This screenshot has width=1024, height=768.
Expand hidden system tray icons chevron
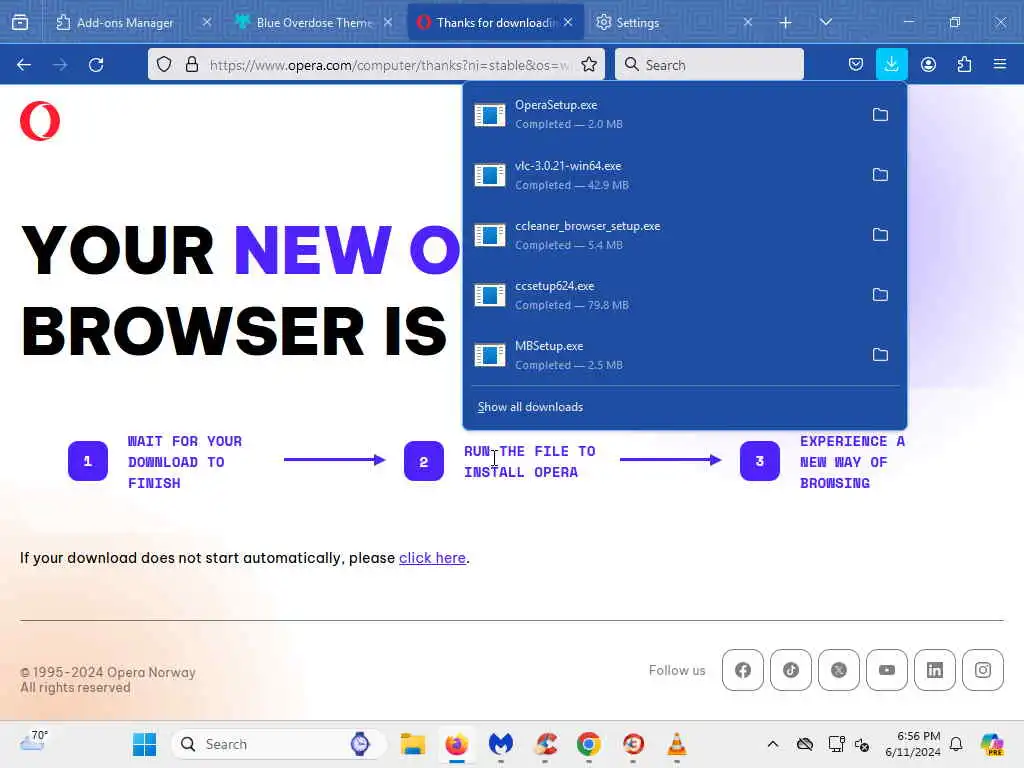click(773, 744)
